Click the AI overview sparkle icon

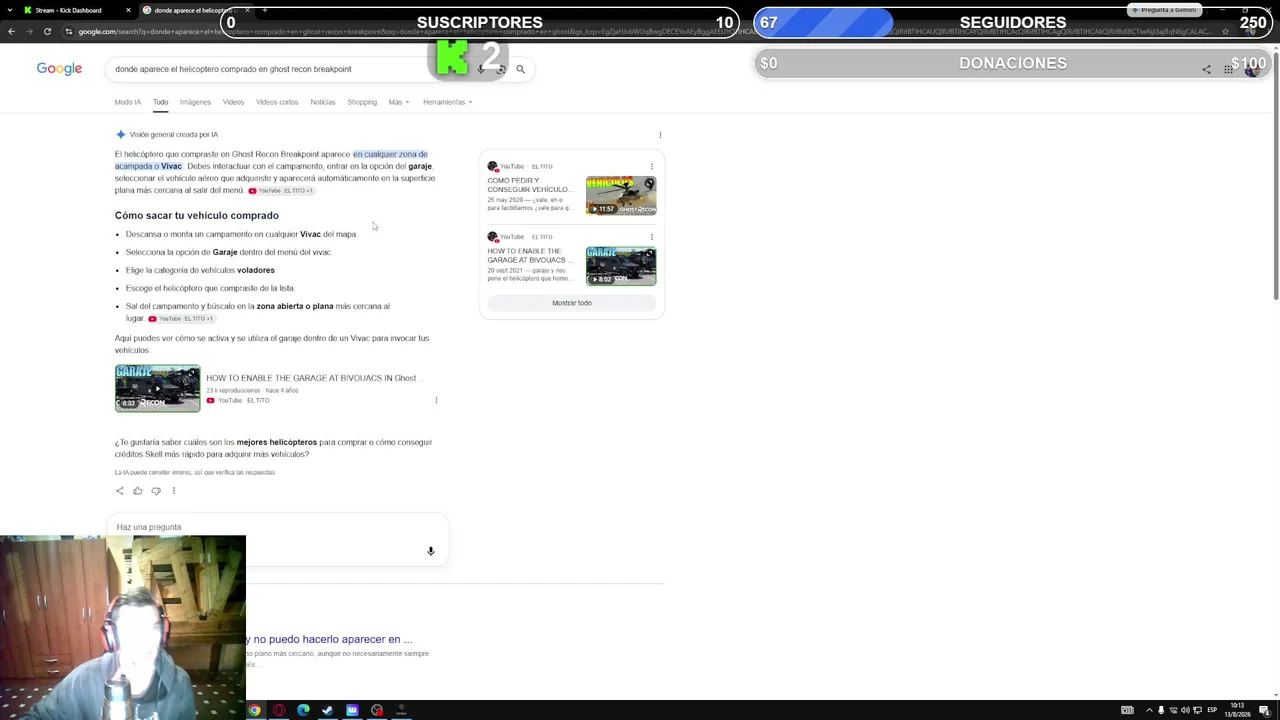[x=120, y=134]
